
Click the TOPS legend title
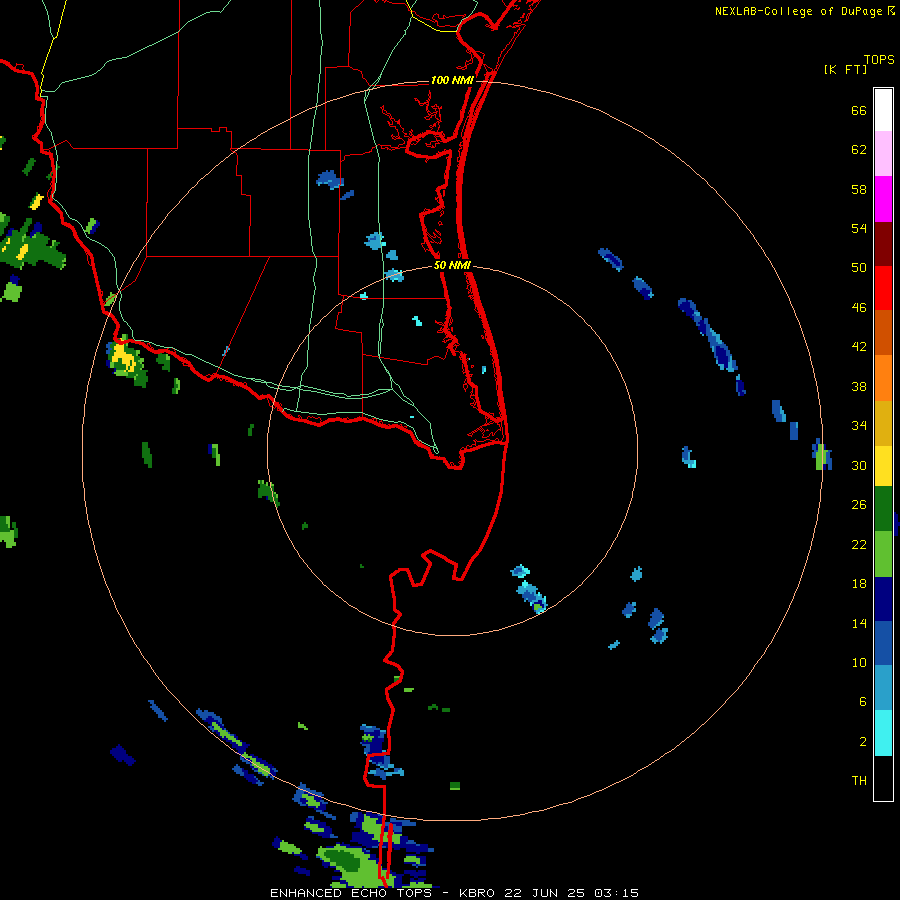coord(879,59)
